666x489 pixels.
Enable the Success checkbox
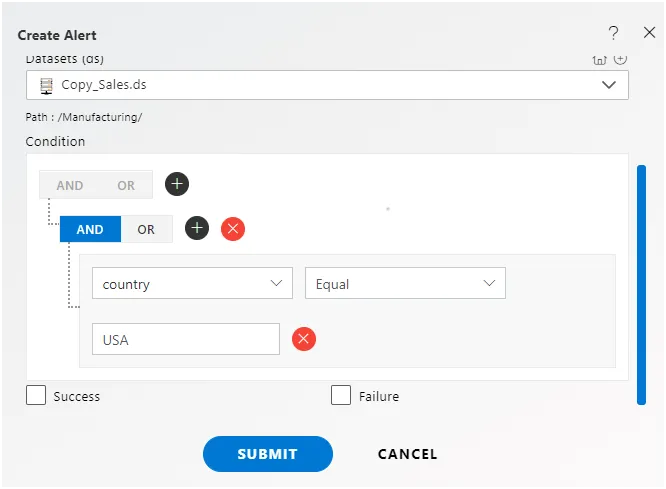(36, 395)
